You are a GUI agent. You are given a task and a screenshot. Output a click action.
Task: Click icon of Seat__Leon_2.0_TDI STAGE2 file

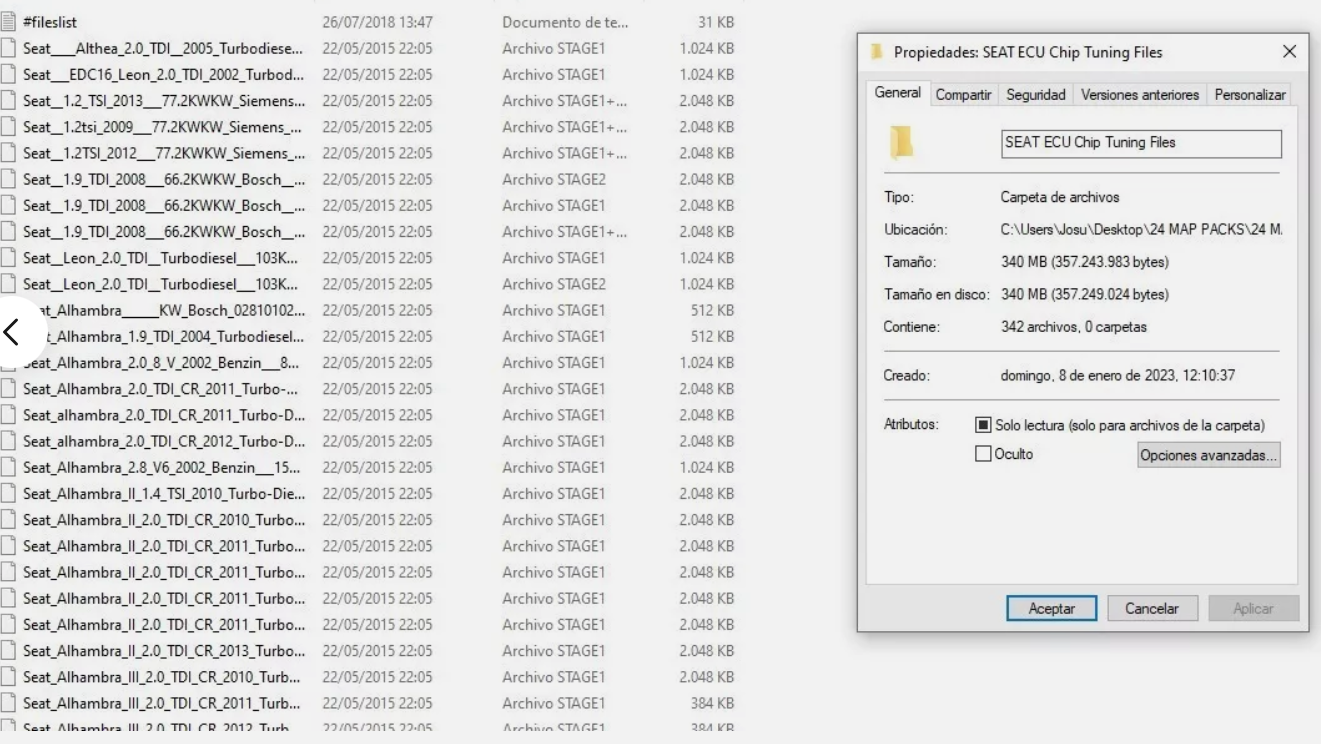(8, 284)
